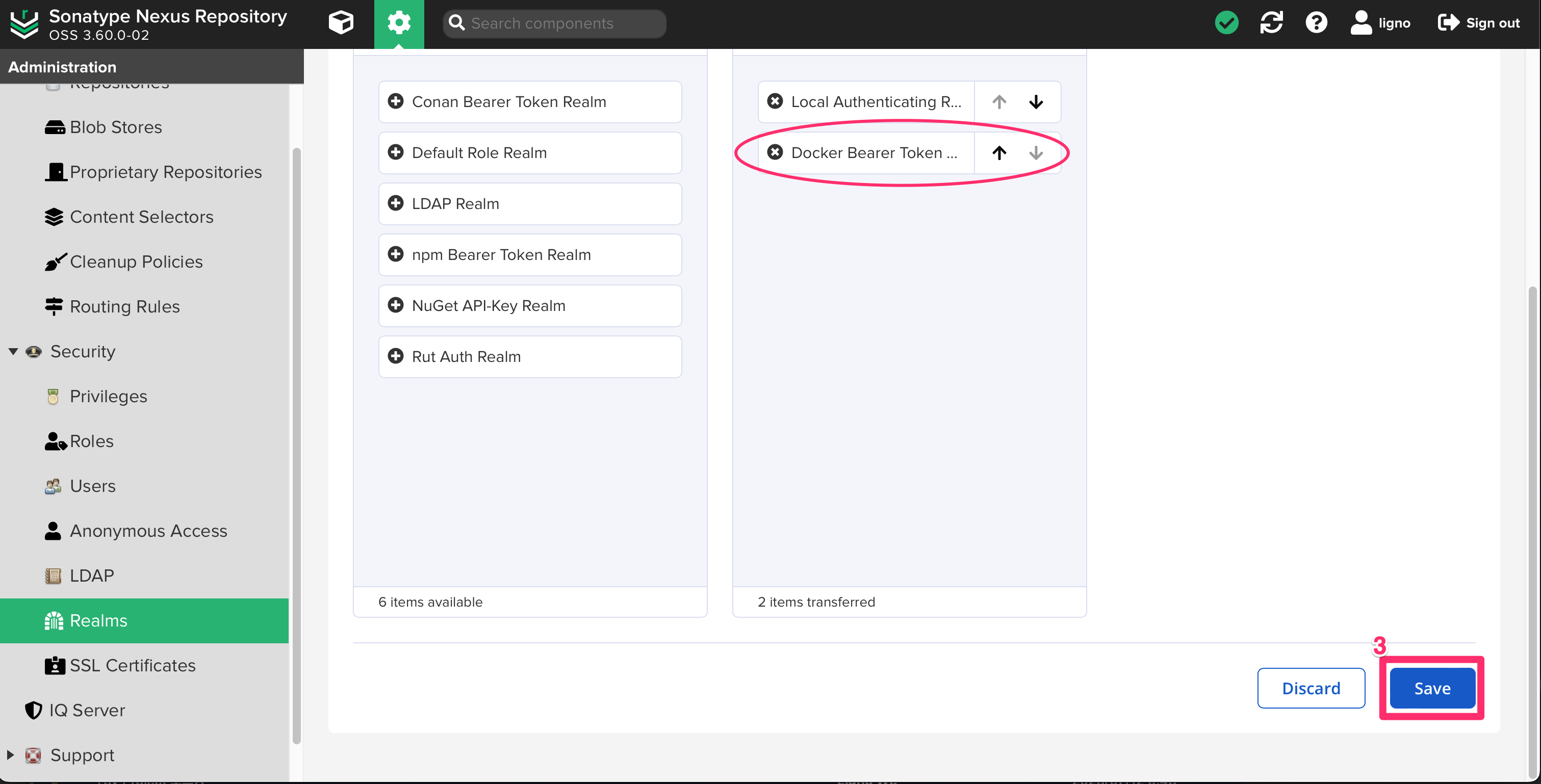Open the help question mark icon
This screenshot has width=1541, height=784.
coord(1316,23)
